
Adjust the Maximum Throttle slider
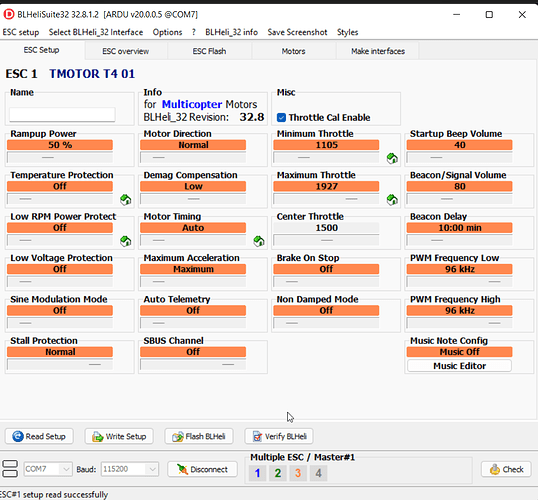pyautogui.click(x=326, y=199)
